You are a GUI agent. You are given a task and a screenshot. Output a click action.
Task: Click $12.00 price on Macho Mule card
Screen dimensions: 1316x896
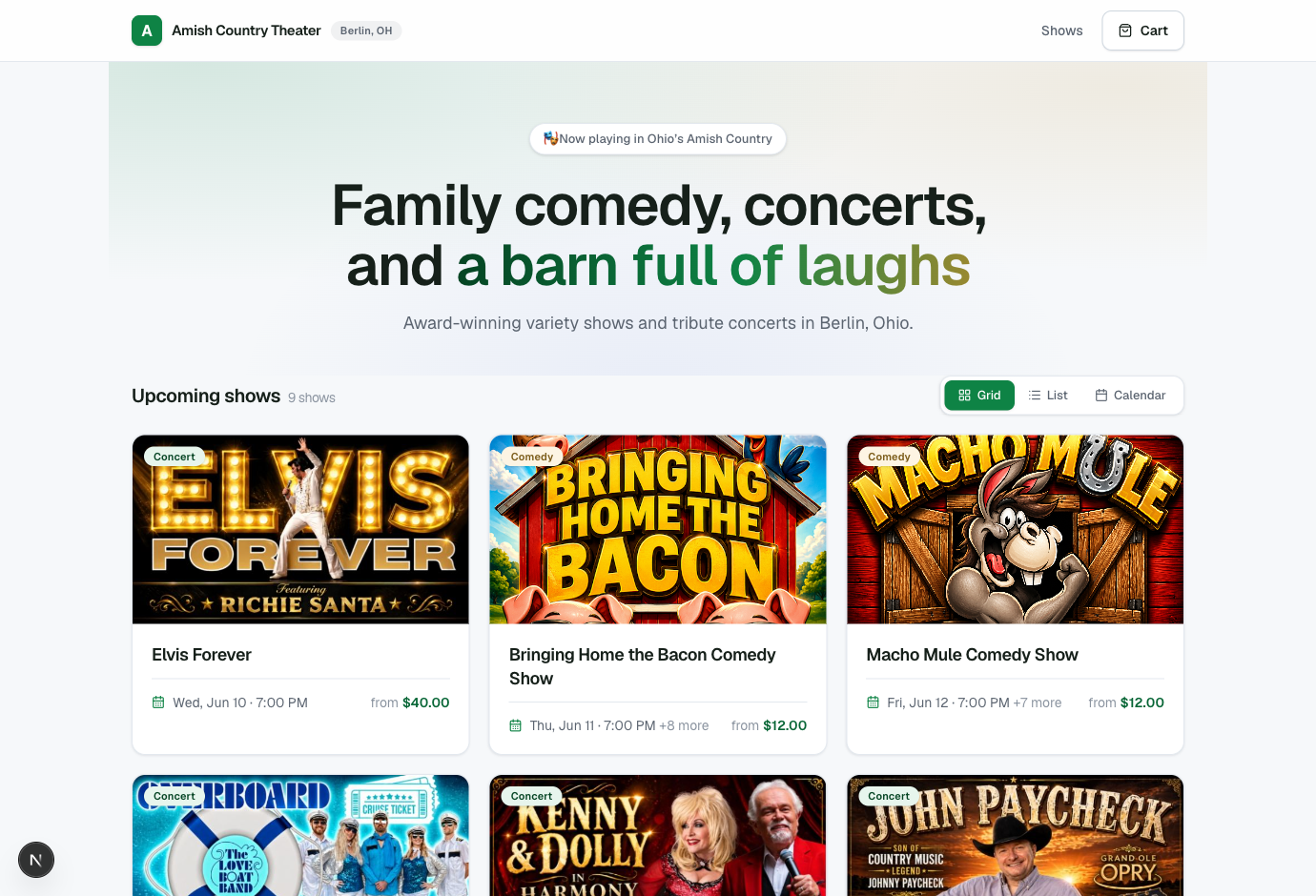[1142, 703]
